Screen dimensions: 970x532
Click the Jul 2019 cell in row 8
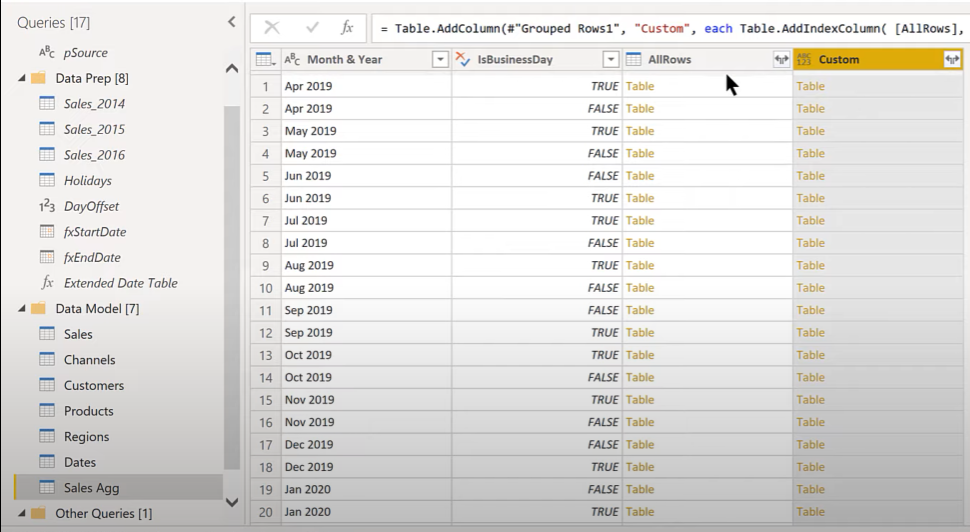pyautogui.click(x=366, y=243)
